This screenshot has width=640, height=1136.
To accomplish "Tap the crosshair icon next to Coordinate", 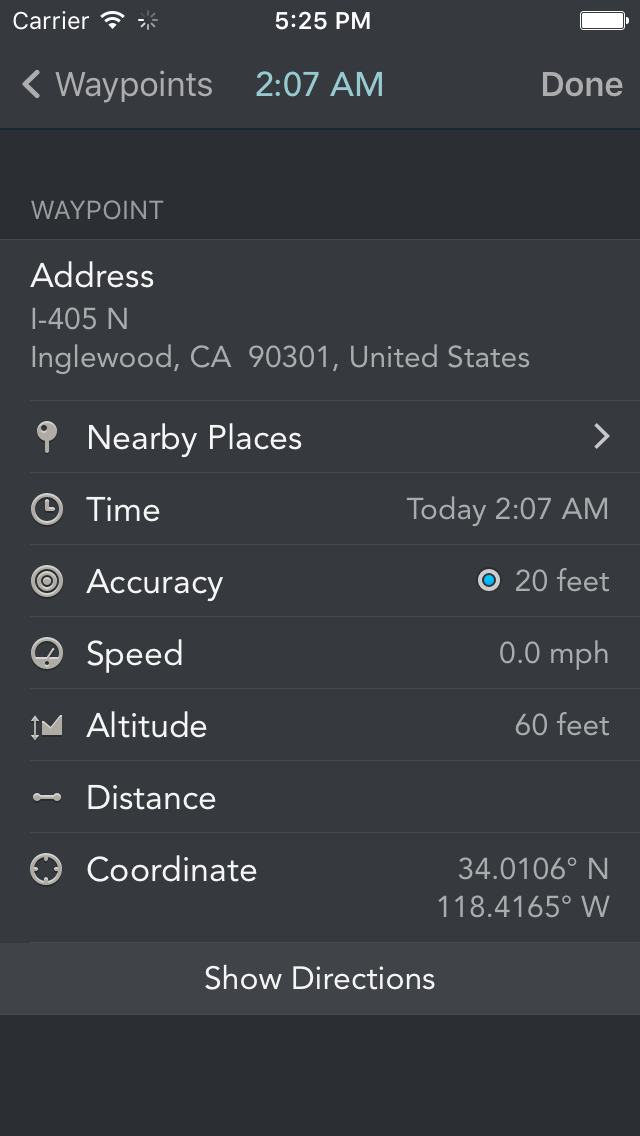I will coord(46,870).
